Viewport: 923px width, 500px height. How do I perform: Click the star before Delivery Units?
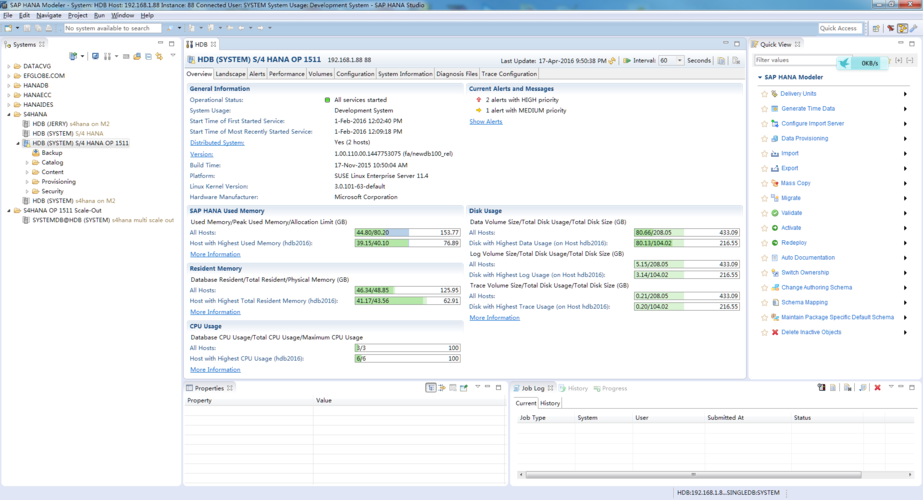click(764, 94)
